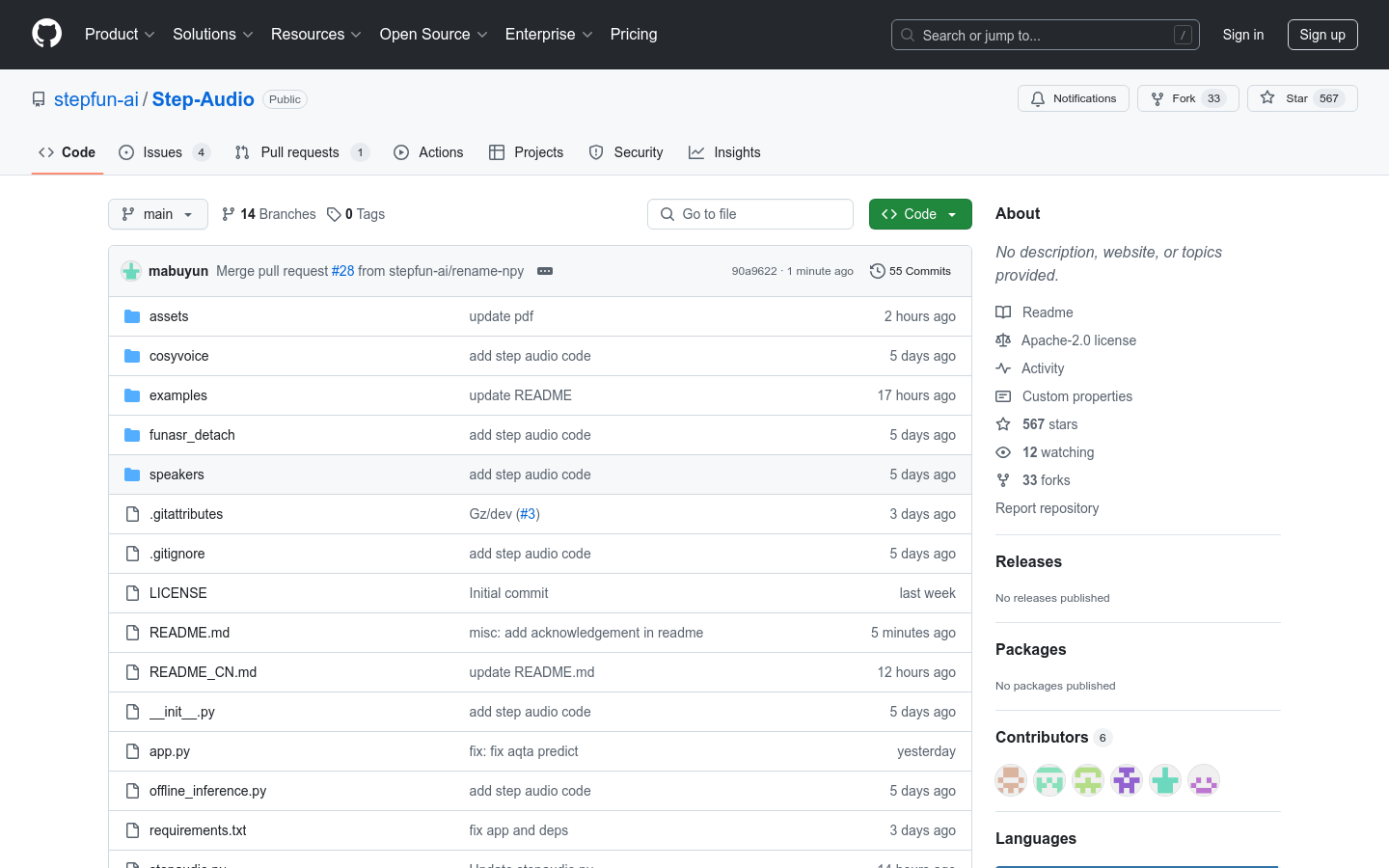This screenshot has width=1389, height=868.
Task: Click the Custom properties icon
Action: click(x=1003, y=396)
